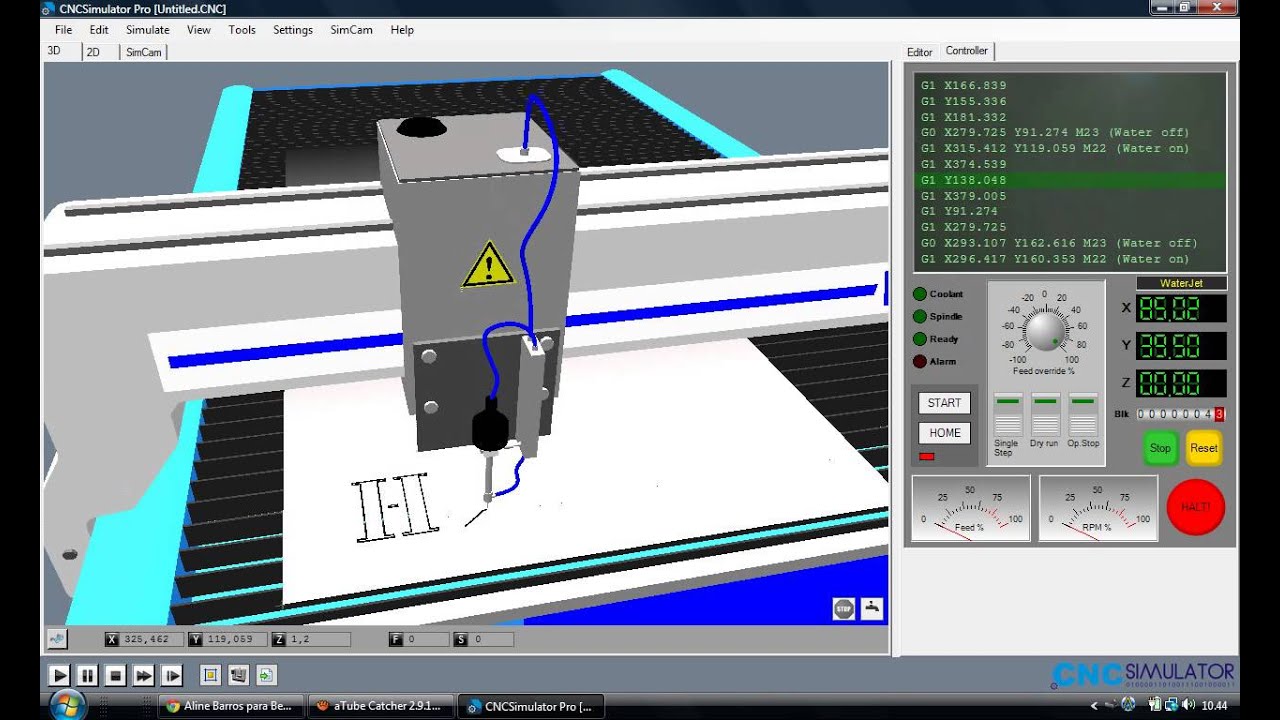
Task: Pause the running simulation
Action: tap(87, 676)
